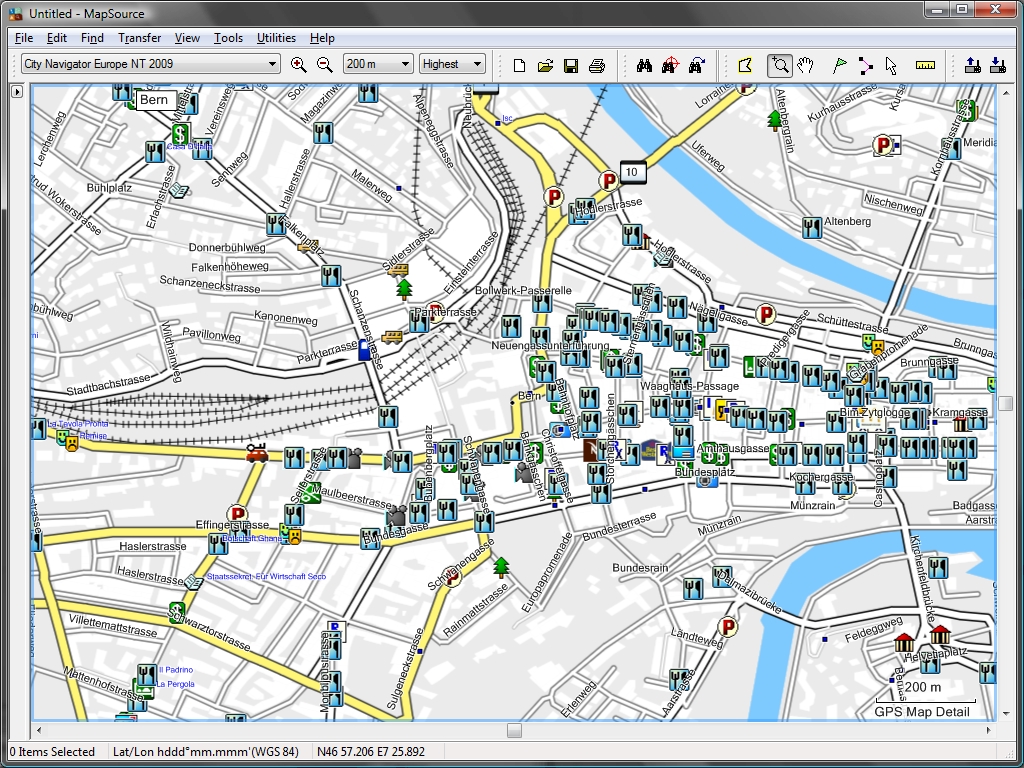Viewport: 1024px width, 768px height.
Task: Send data to the device, up-arrow icon
Action: click(x=972, y=65)
